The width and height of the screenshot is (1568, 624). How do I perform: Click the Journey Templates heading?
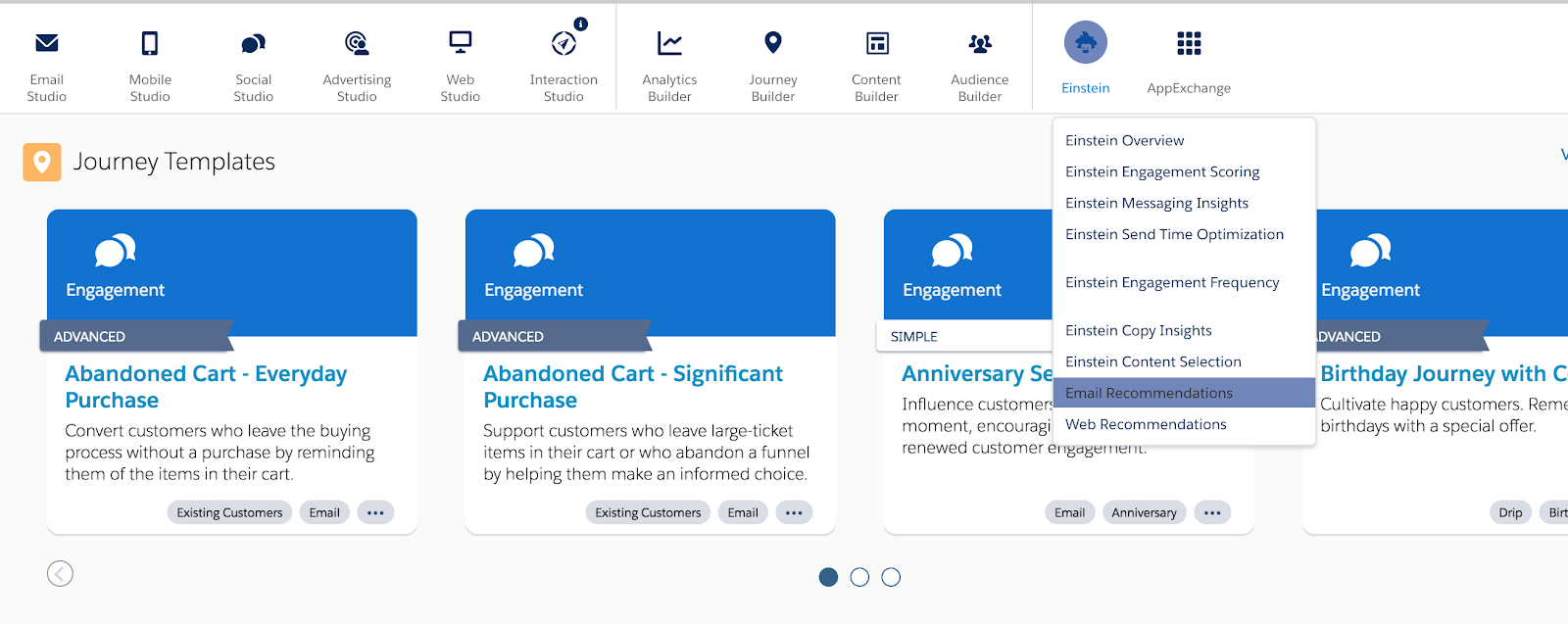174,162
